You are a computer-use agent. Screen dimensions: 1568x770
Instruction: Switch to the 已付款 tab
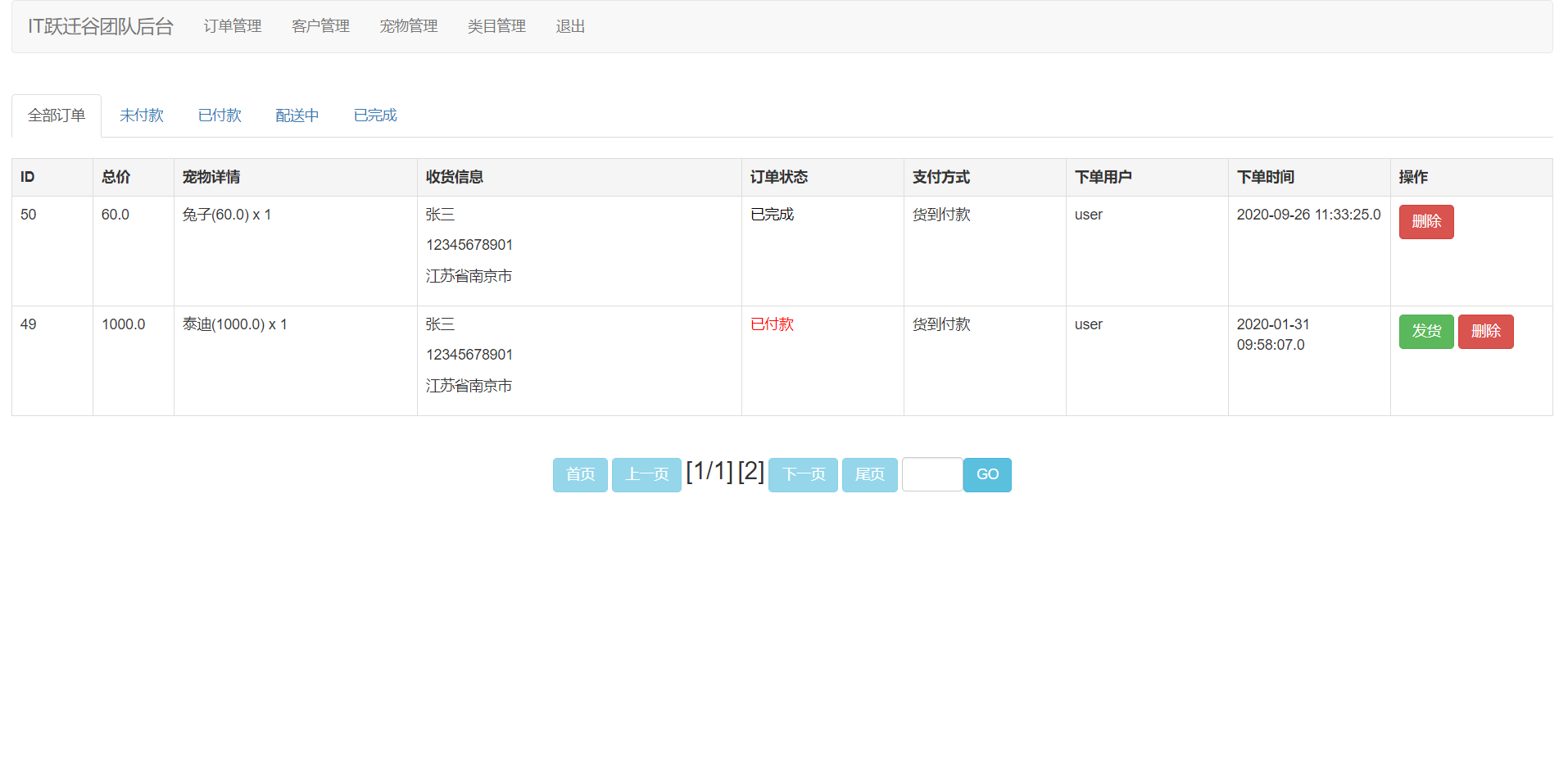click(220, 115)
